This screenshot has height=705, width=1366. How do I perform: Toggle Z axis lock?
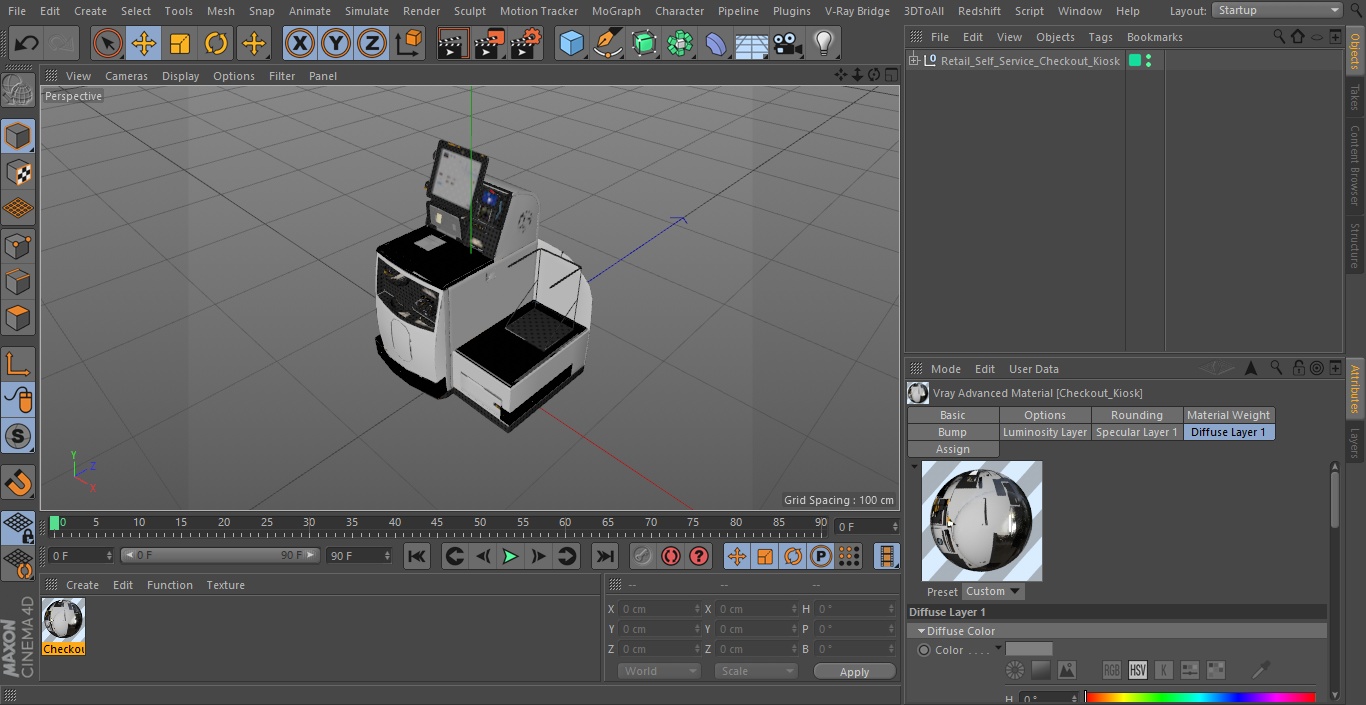(372, 43)
